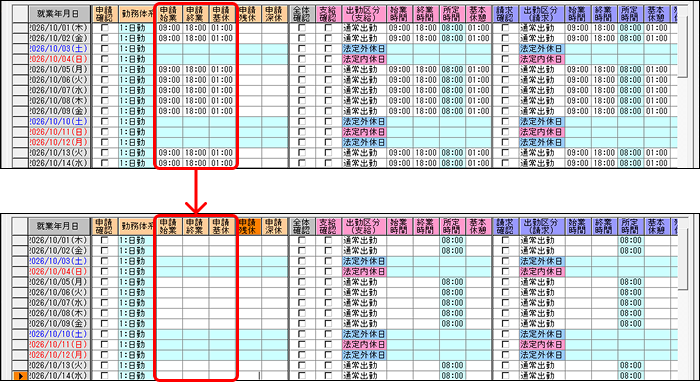
Task: Click row selector for 2026/10/05 in lower grid
Action: coord(20,282)
